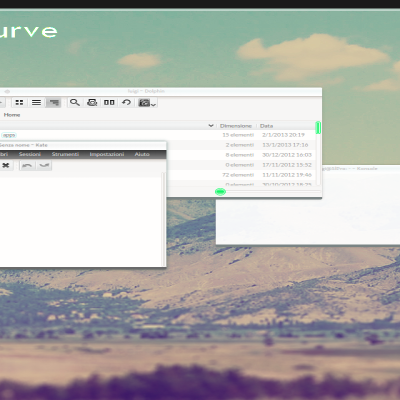Open the Dolphin control toolbar button
This screenshot has width=400, height=400.
(x=144, y=103)
